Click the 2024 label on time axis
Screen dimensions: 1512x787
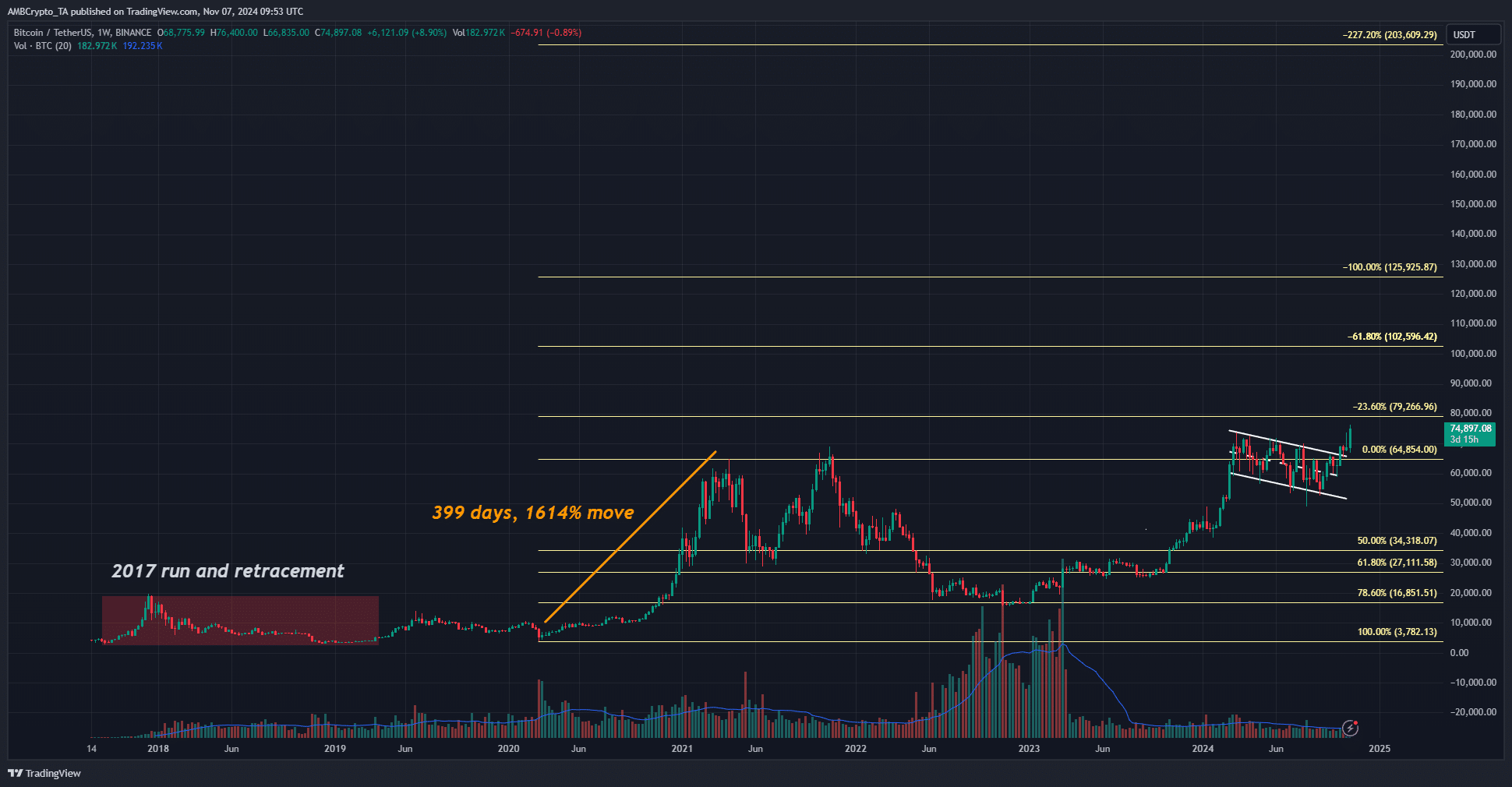tap(1203, 749)
